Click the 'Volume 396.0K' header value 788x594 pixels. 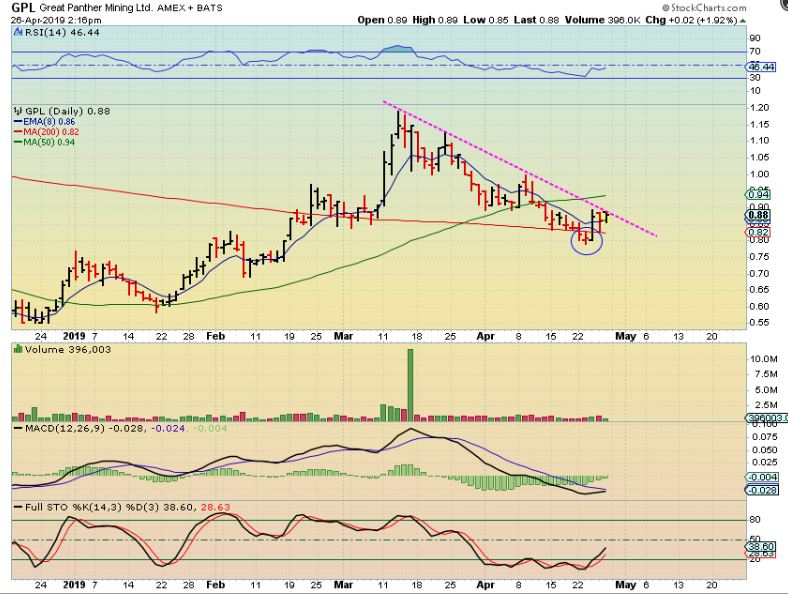point(602,20)
